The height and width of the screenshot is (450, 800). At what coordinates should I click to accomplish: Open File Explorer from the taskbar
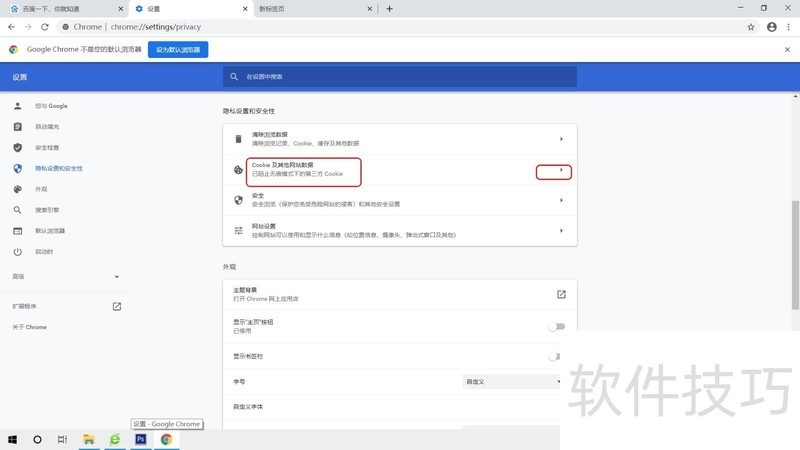[89, 439]
